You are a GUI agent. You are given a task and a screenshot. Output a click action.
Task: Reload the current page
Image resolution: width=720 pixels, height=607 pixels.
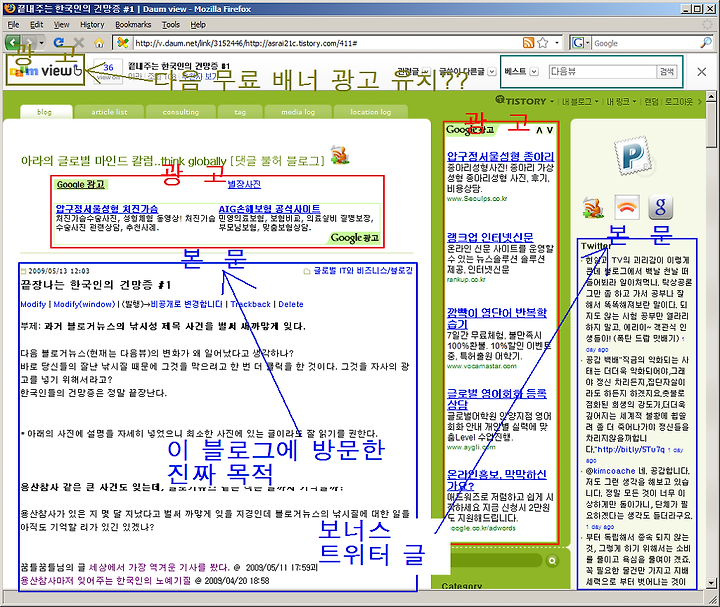pyautogui.click(x=59, y=43)
